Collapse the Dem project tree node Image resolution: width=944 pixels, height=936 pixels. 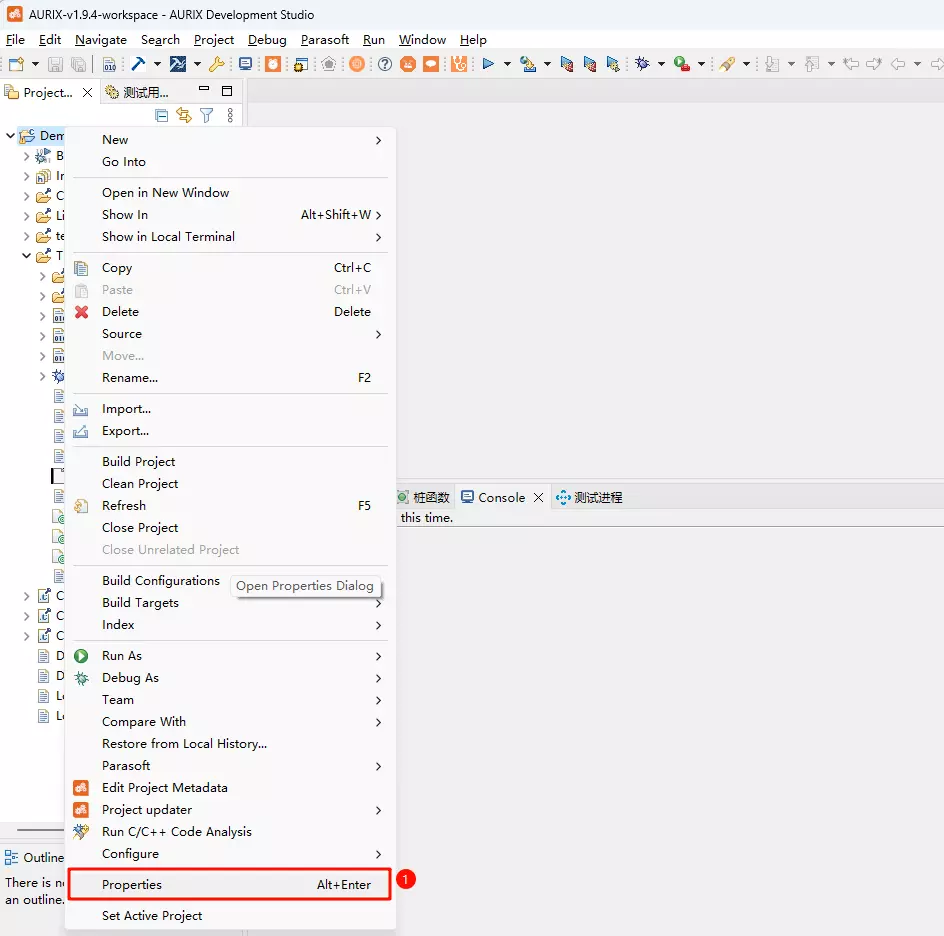(11, 136)
